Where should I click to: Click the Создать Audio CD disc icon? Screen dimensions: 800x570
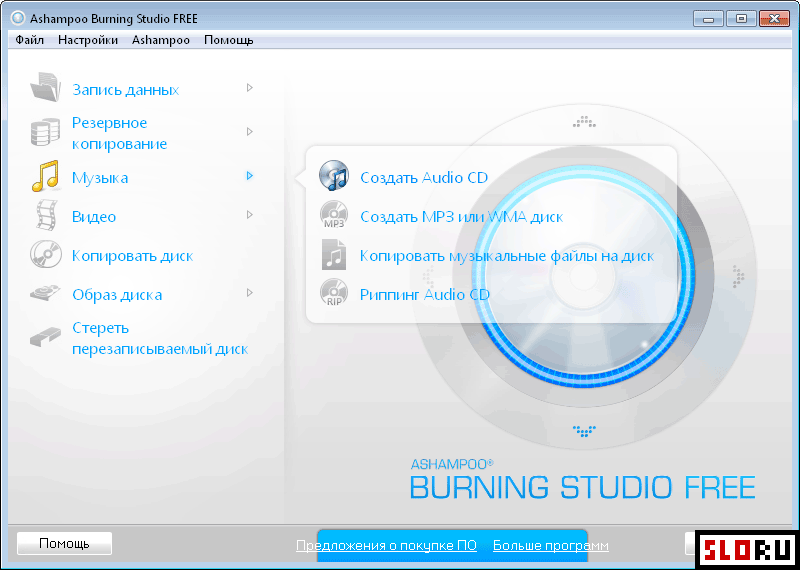334,176
